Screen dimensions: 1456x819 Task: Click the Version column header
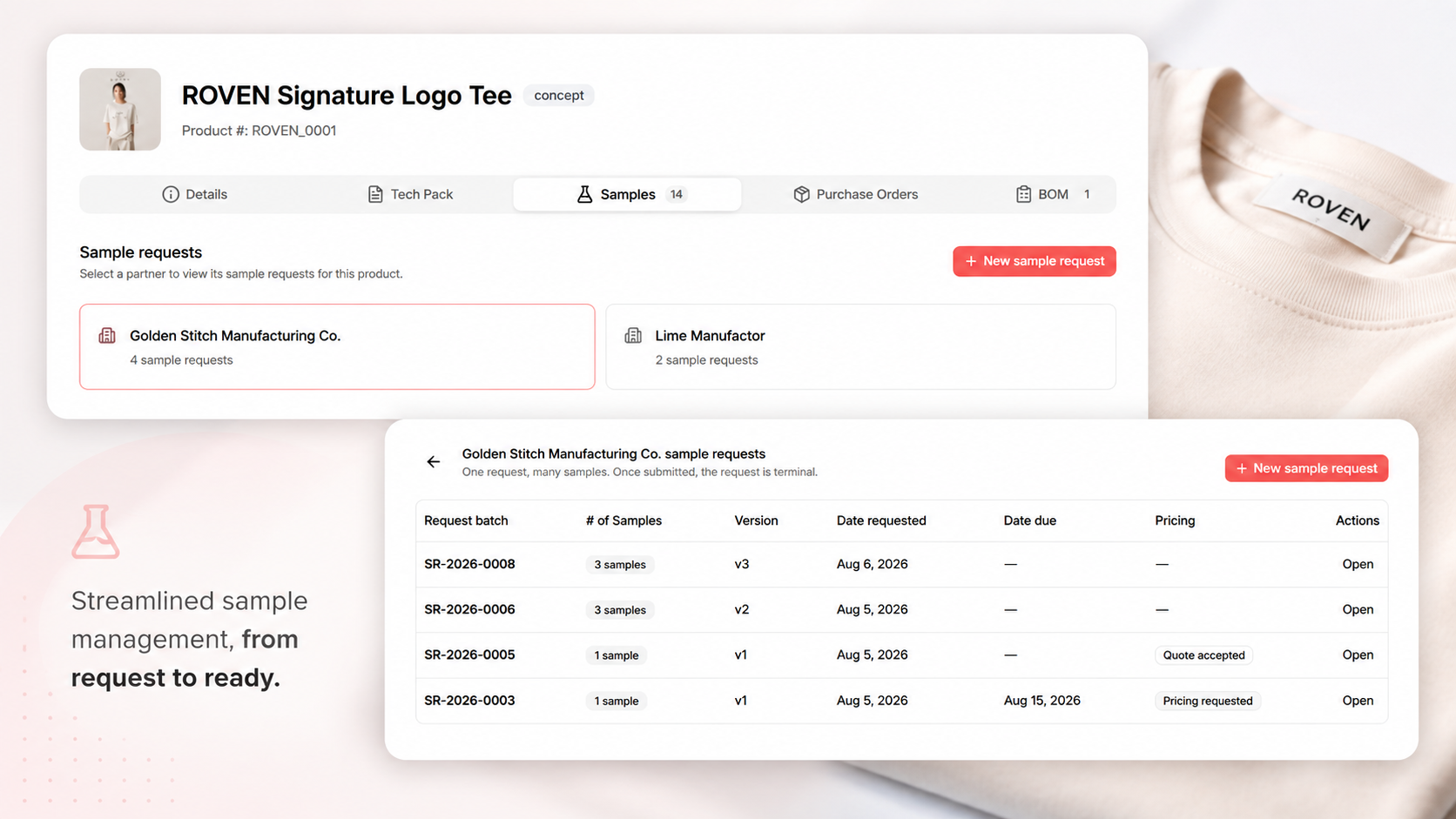click(x=756, y=520)
